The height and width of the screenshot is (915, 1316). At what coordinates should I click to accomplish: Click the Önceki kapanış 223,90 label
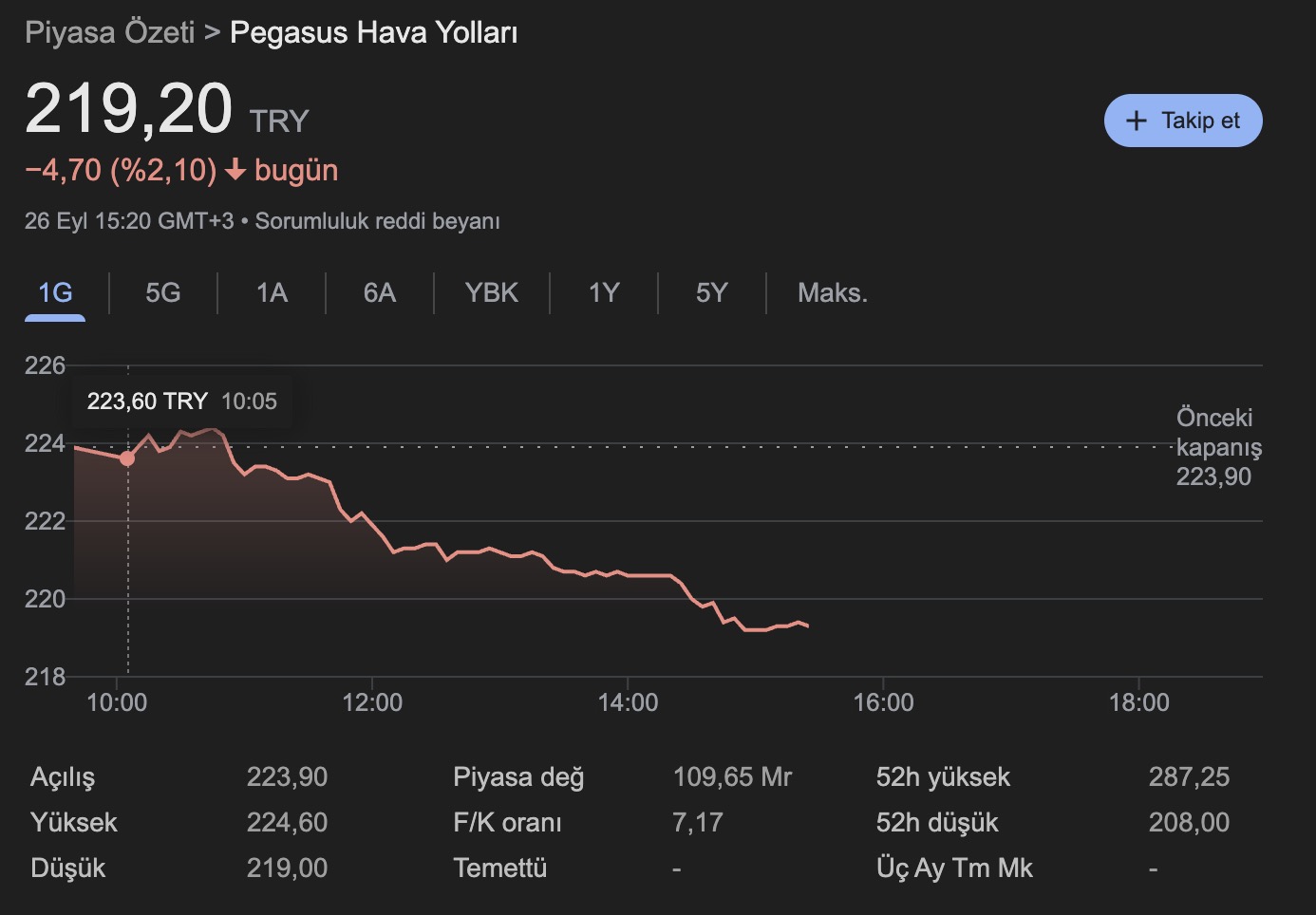(x=1218, y=447)
